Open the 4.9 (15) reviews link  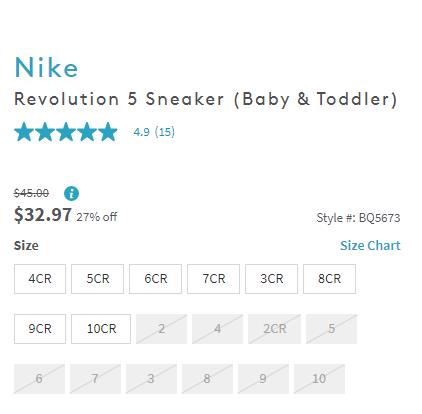(x=154, y=132)
